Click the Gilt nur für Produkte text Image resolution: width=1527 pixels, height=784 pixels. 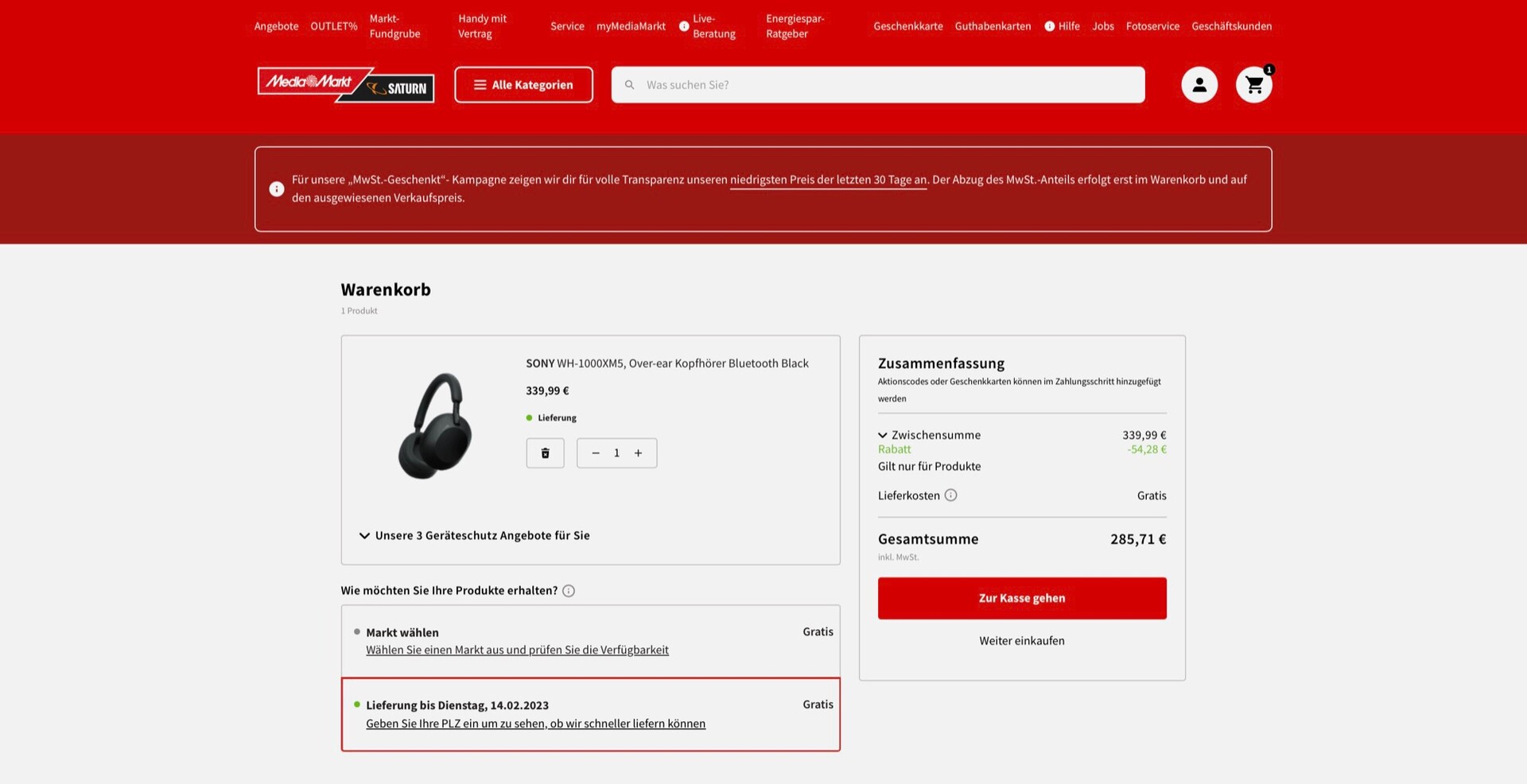tap(930, 467)
